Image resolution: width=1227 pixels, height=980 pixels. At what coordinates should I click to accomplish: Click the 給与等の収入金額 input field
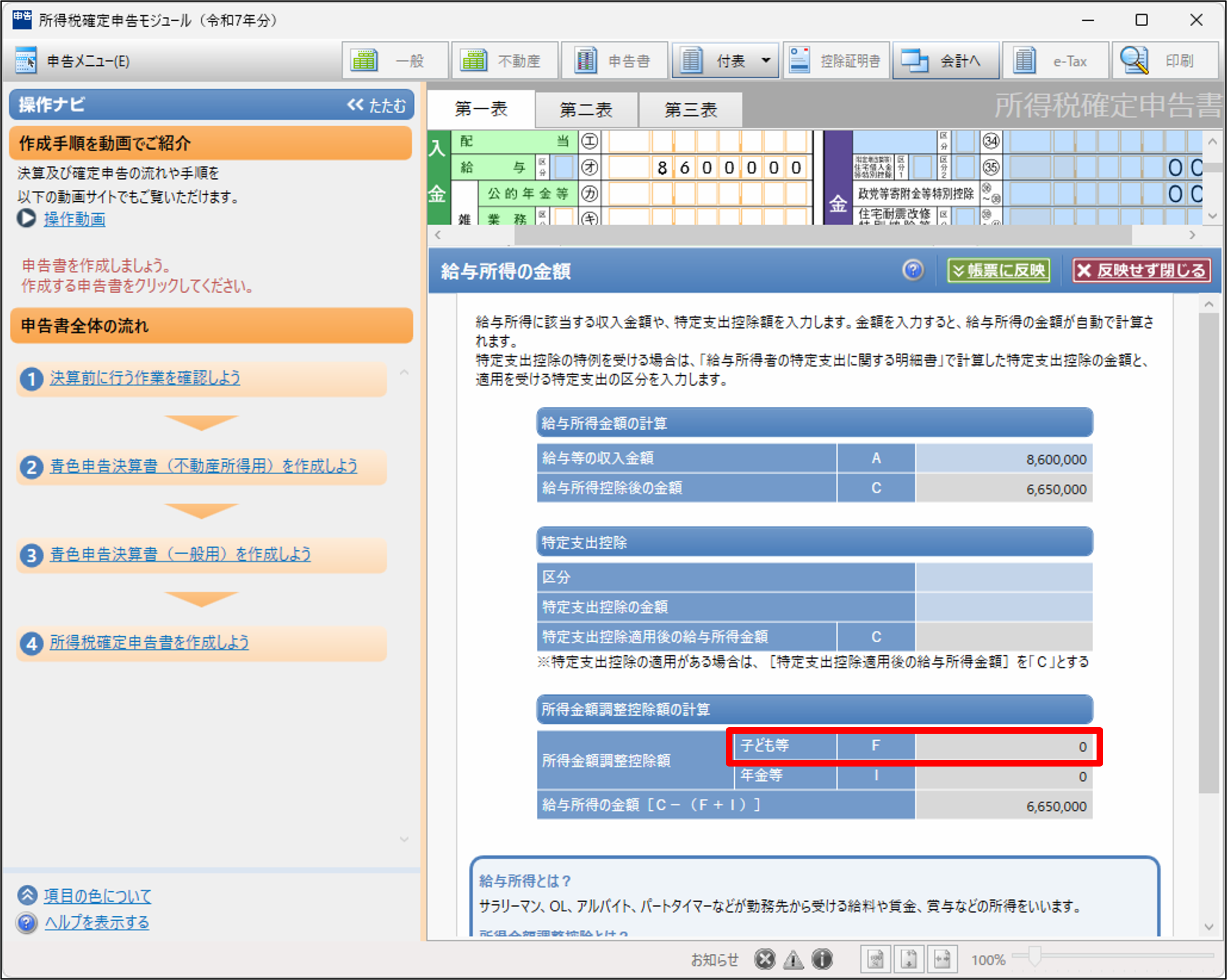pyautogui.click(x=1003, y=459)
